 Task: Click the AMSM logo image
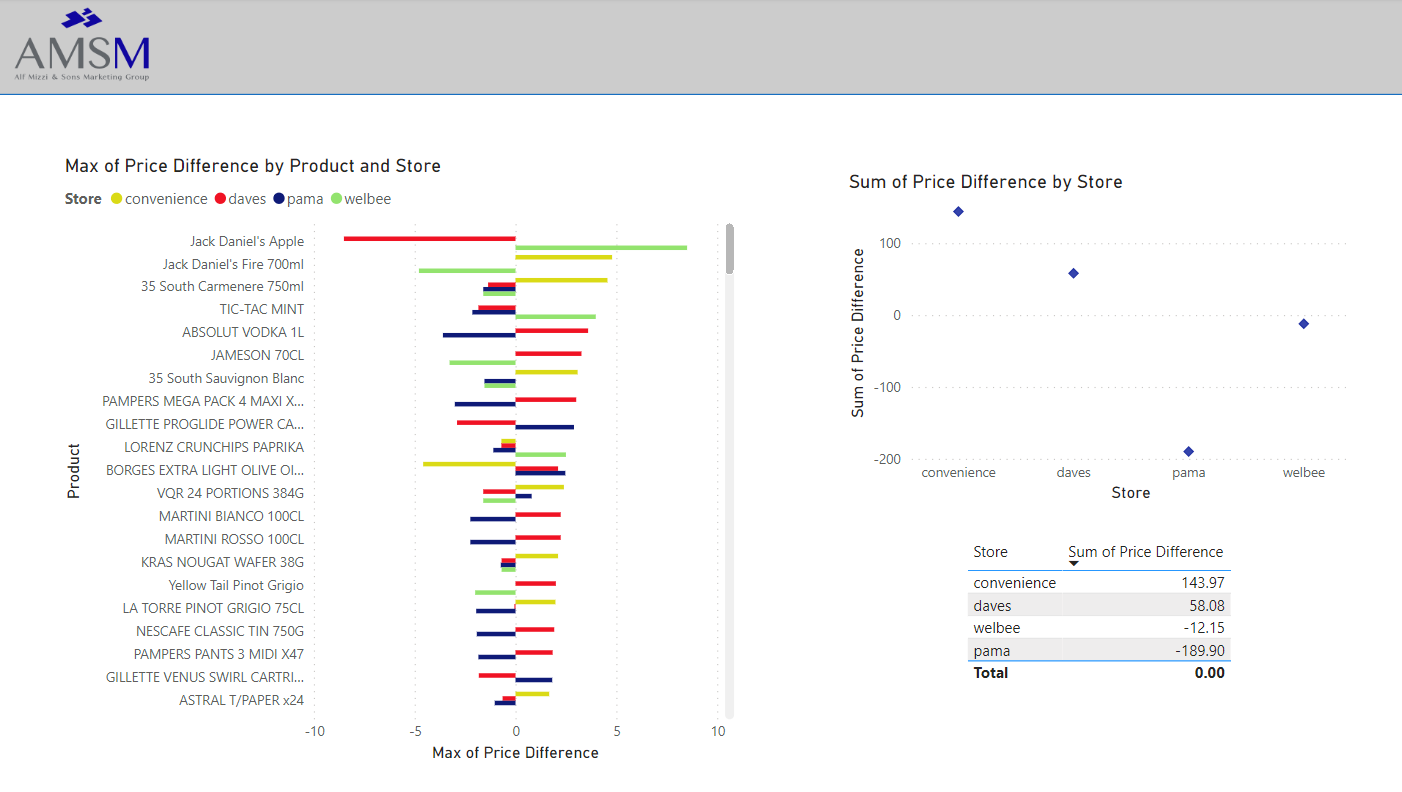[x=83, y=45]
